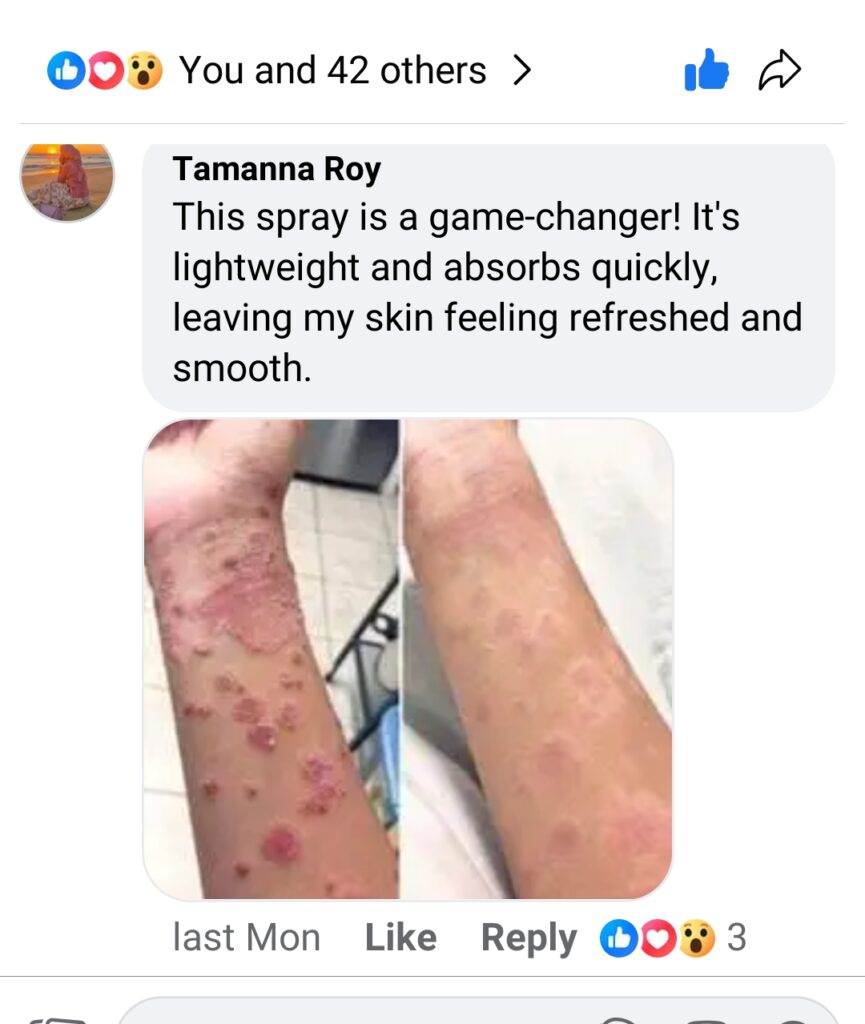
Task: Open the left before-photo of the arm
Action: coord(271,659)
